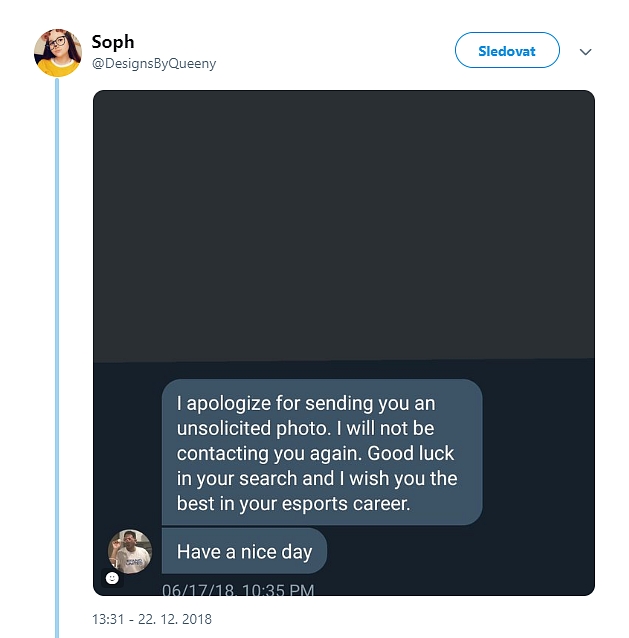The height and width of the screenshot is (638, 629).
Task: Click the Sledovat follow button
Action: tap(507, 50)
